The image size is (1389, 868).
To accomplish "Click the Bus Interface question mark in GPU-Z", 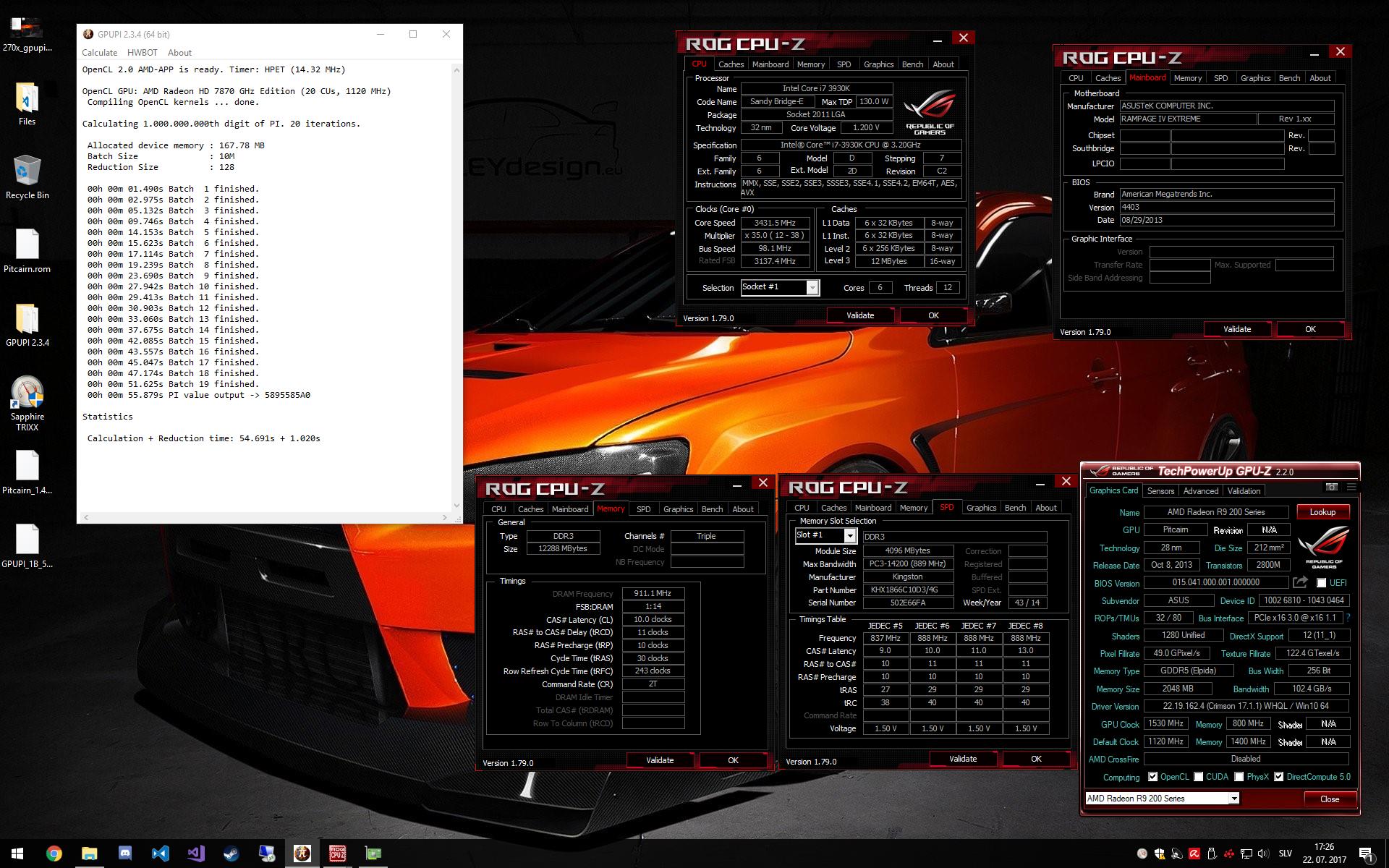I will point(1348,618).
